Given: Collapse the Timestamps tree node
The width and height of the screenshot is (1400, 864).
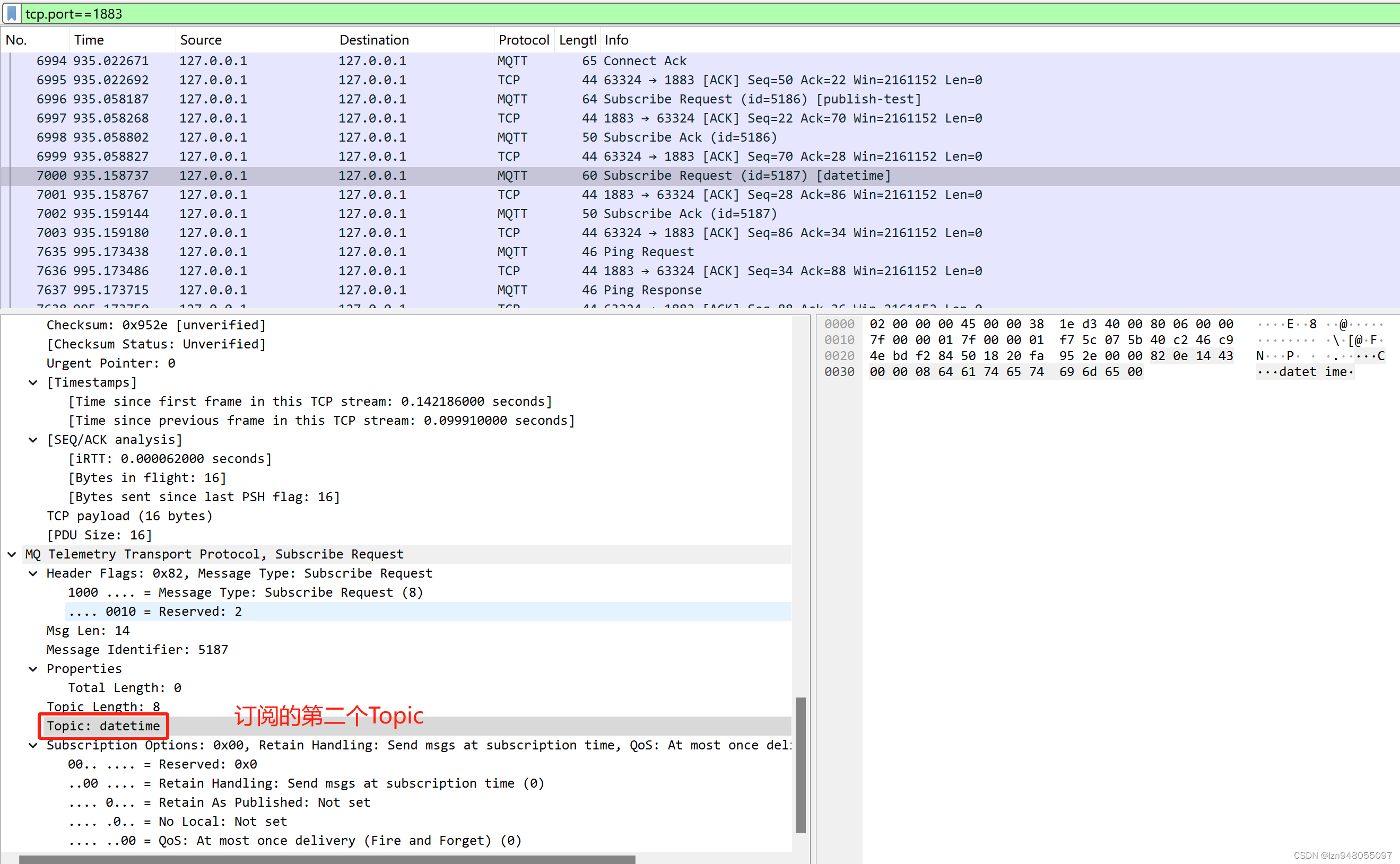Looking at the screenshot, I should pos(33,382).
